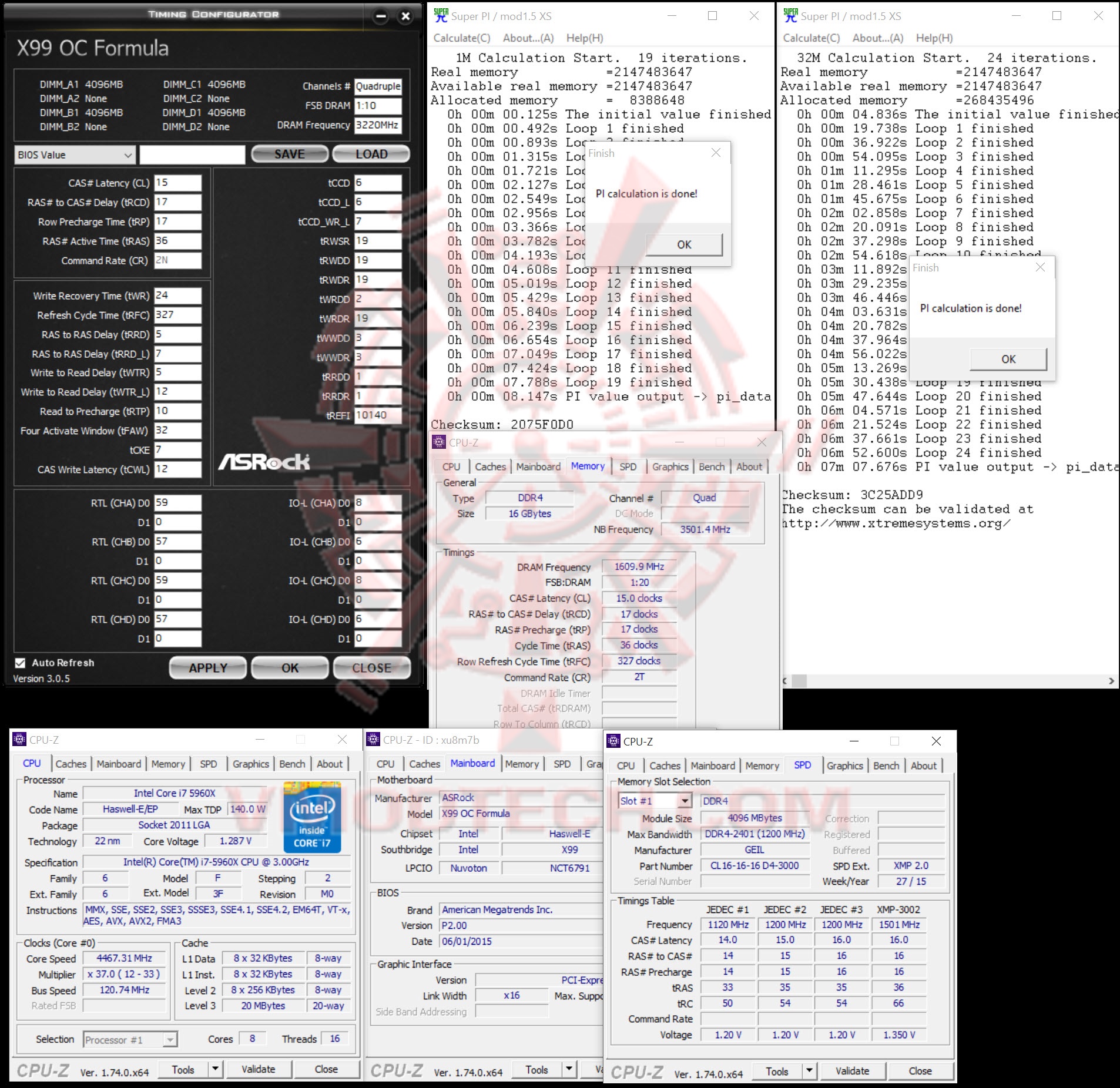Click the scroll right arrow in 32M Super PI
This screenshot has width=1120, height=1088.
[x=1111, y=681]
